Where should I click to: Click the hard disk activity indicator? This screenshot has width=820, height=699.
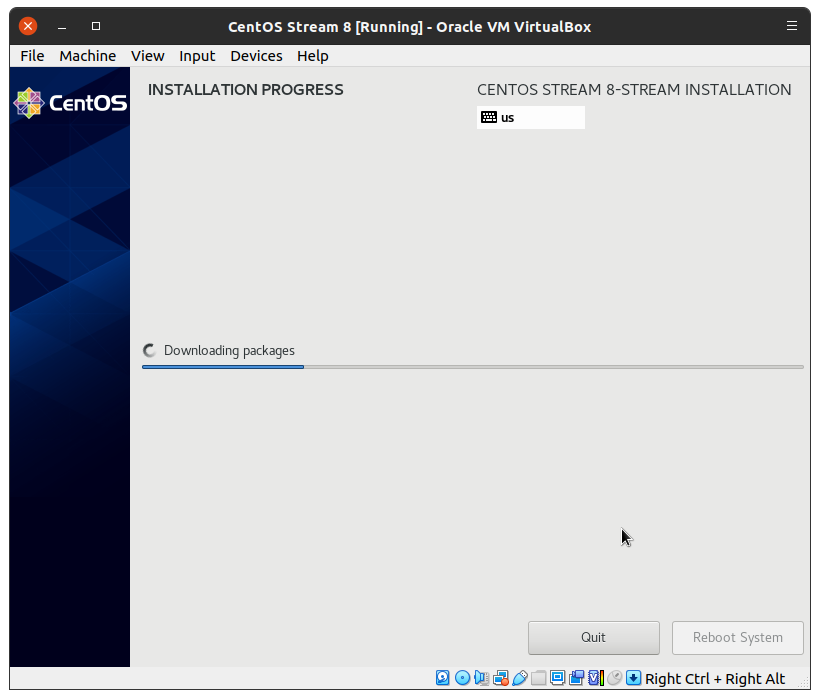point(443,678)
